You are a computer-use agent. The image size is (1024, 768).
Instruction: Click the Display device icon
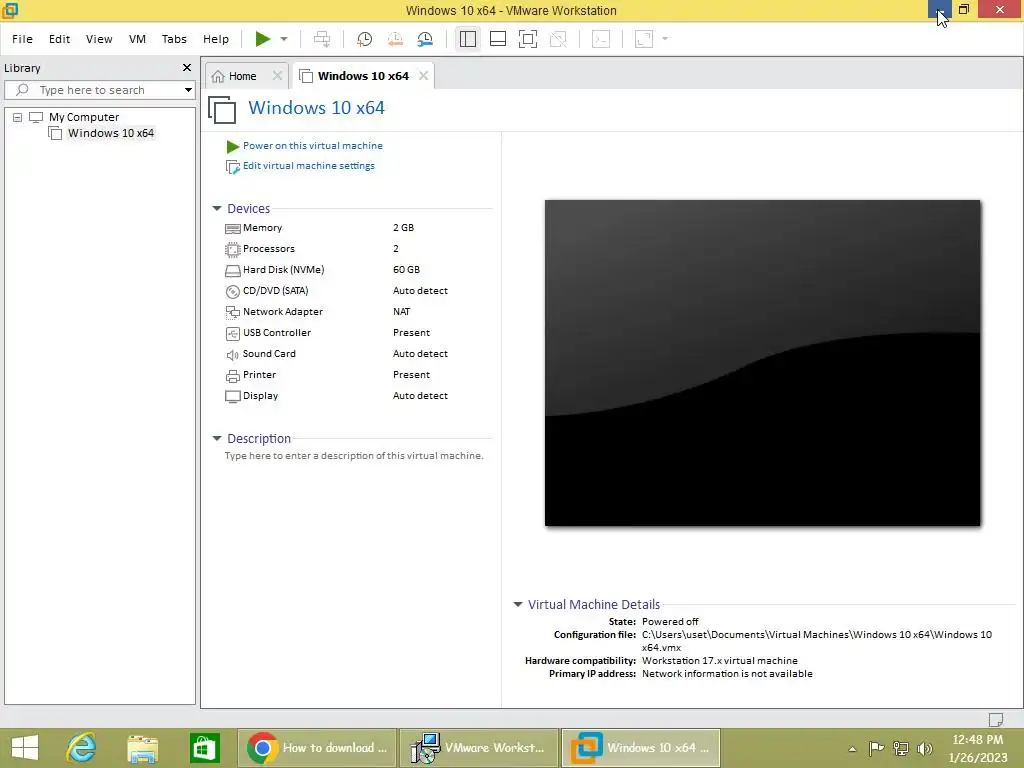coord(232,396)
